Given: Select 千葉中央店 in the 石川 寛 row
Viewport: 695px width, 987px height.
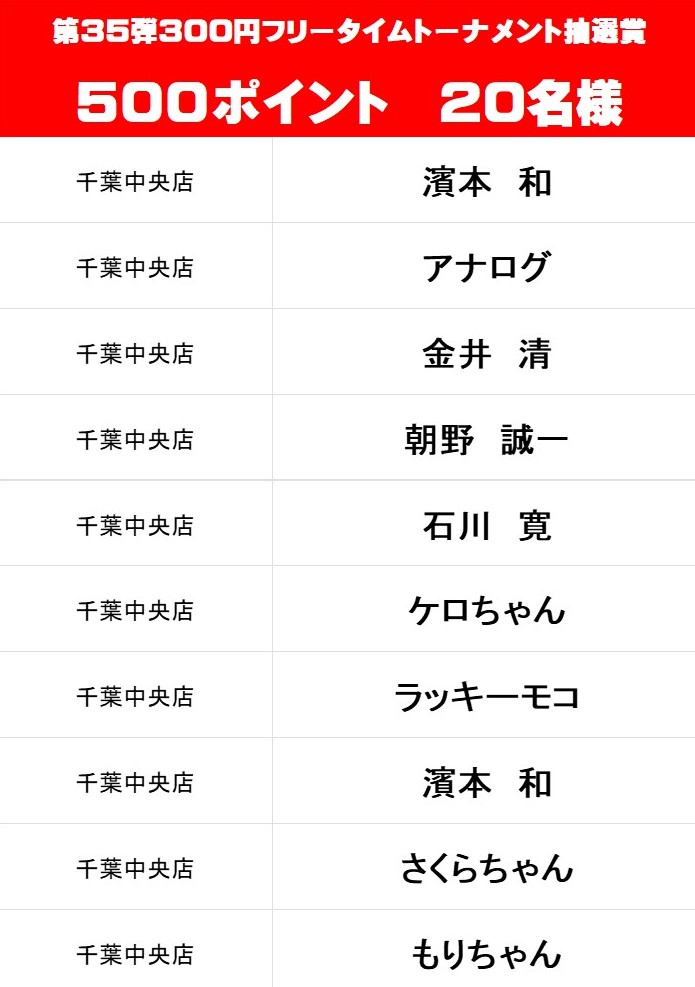Looking at the screenshot, I should tap(135, 526).
